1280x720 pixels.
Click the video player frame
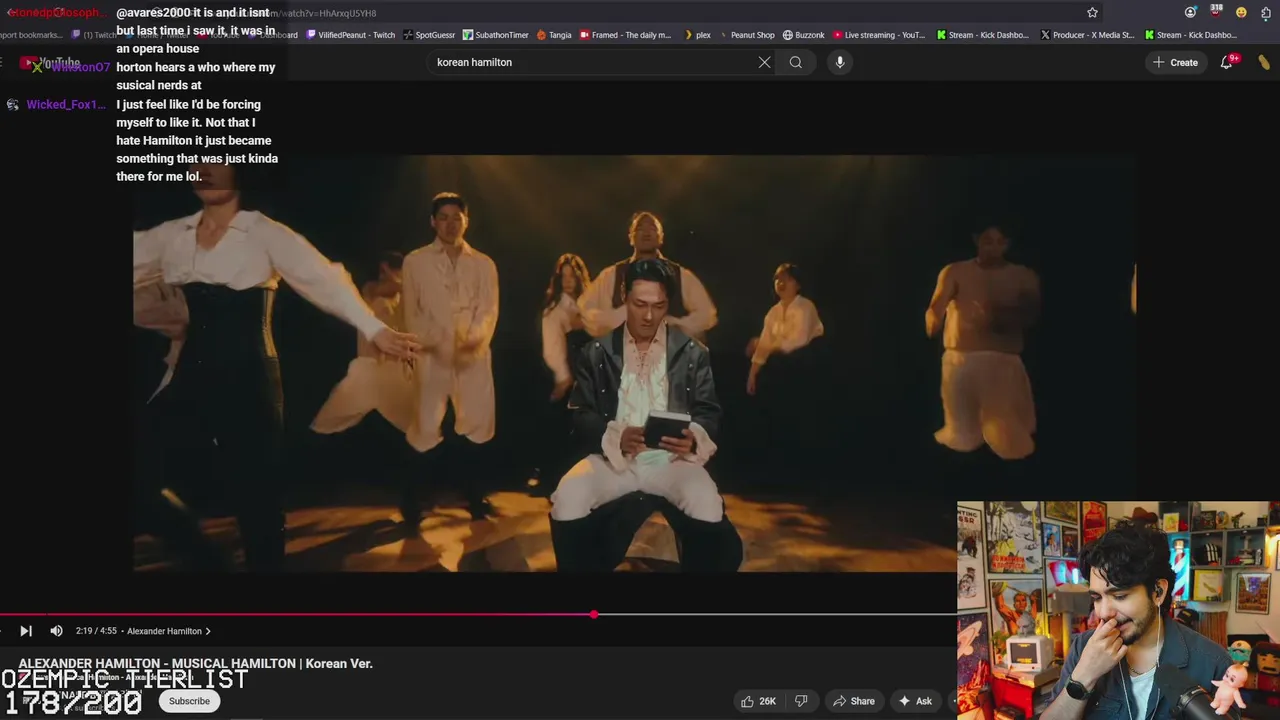634,363
